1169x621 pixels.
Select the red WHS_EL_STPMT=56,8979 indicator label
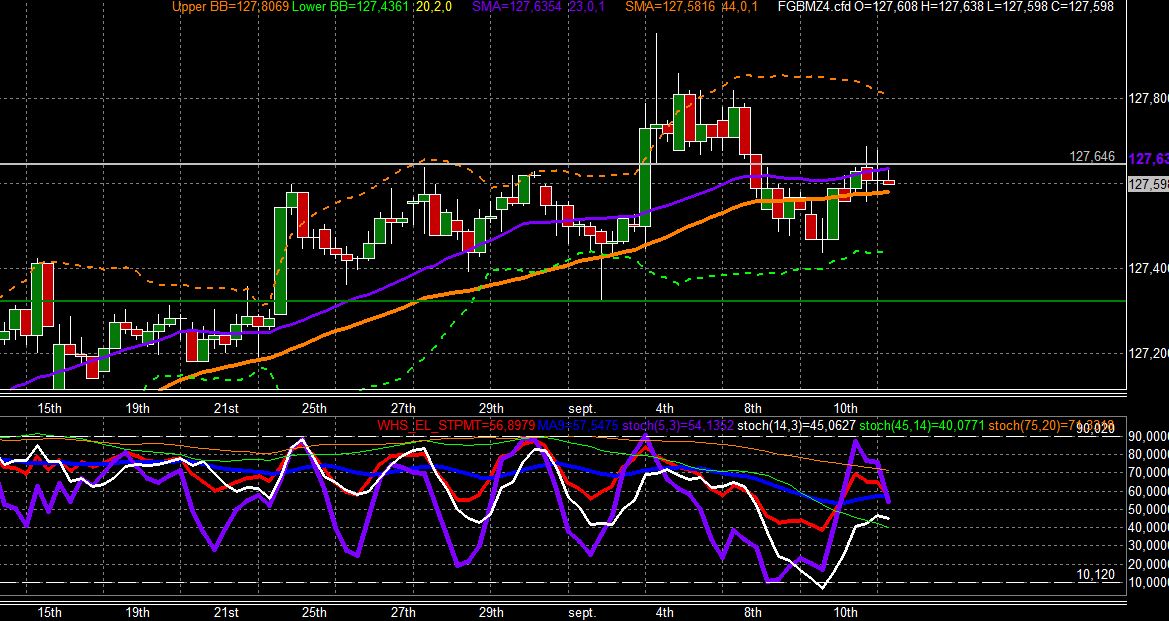pos(456,425)
